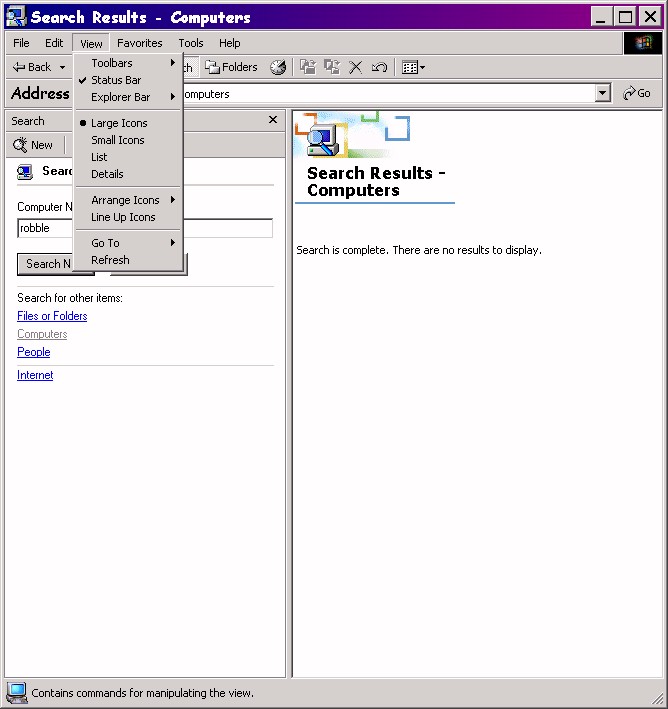Expand the Go To submenu

pos(128,243)
